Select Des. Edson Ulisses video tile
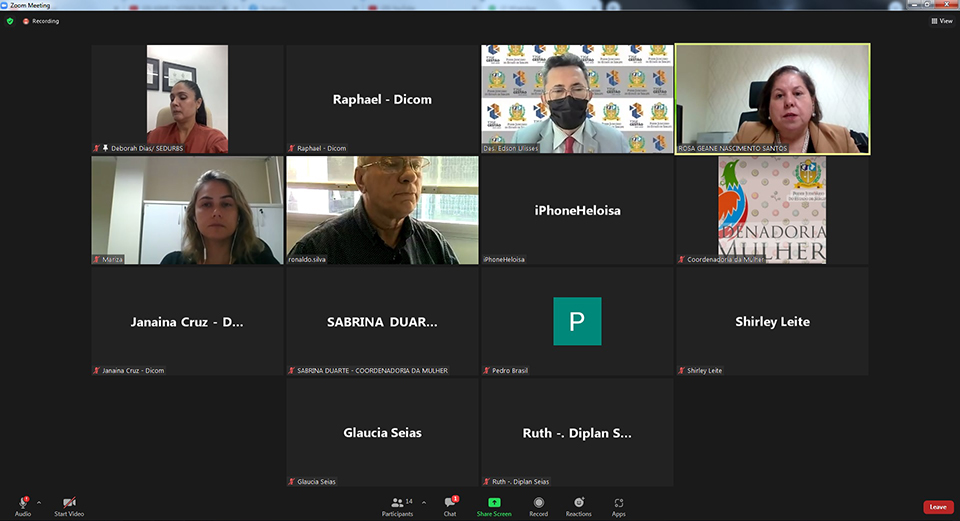 577,98
